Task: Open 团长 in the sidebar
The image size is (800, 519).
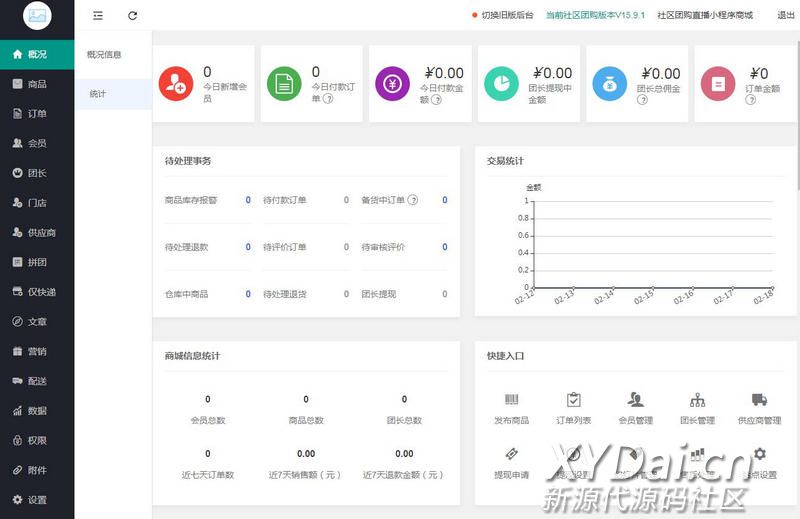Action: (37, 173)
